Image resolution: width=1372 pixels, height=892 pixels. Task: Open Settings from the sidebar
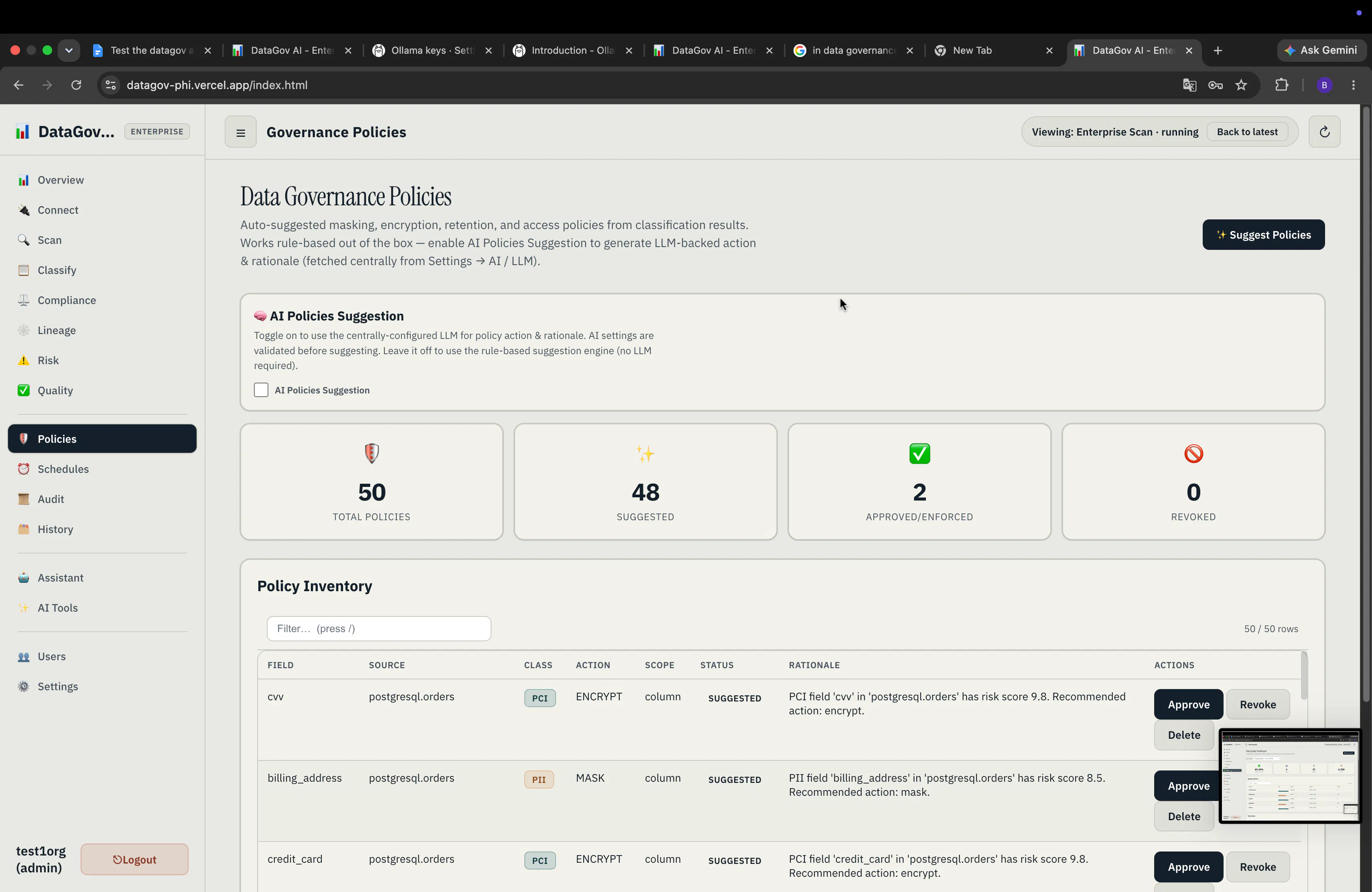pyautogui.click(x=101, y=686)
